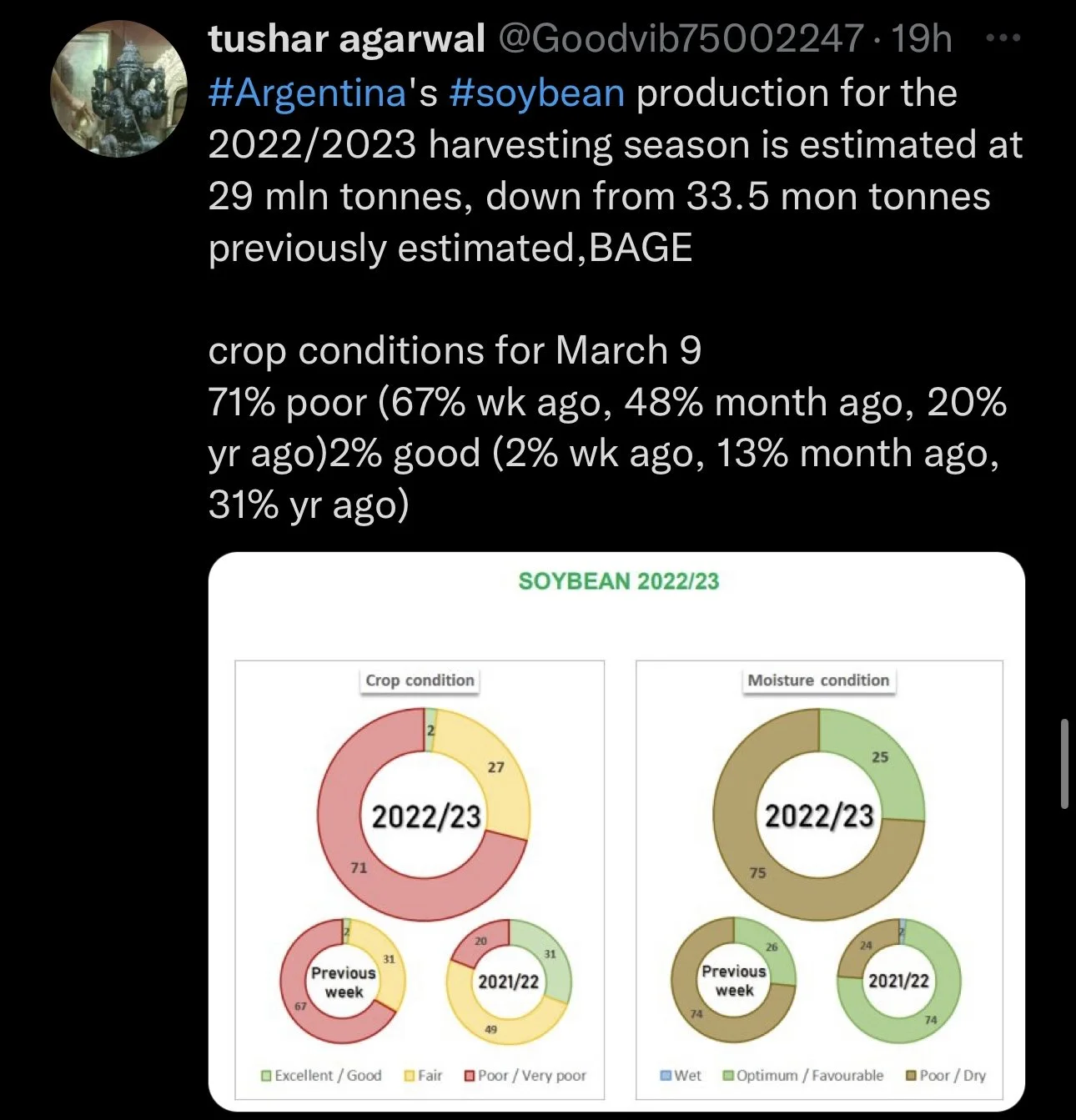Image resolution: width=1076 pixels, height=1120 pixels.
Task: Click the Wet blue legend swatch
Action: (666, 1075)
